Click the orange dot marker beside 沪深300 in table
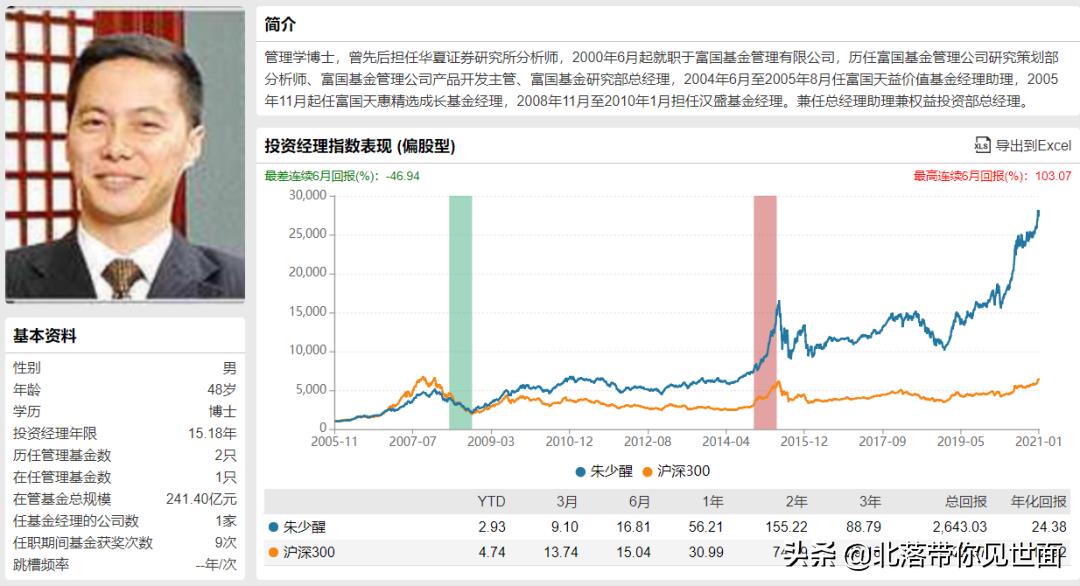The width and height of the screenshot is (1080, 586). coord(272,552)
